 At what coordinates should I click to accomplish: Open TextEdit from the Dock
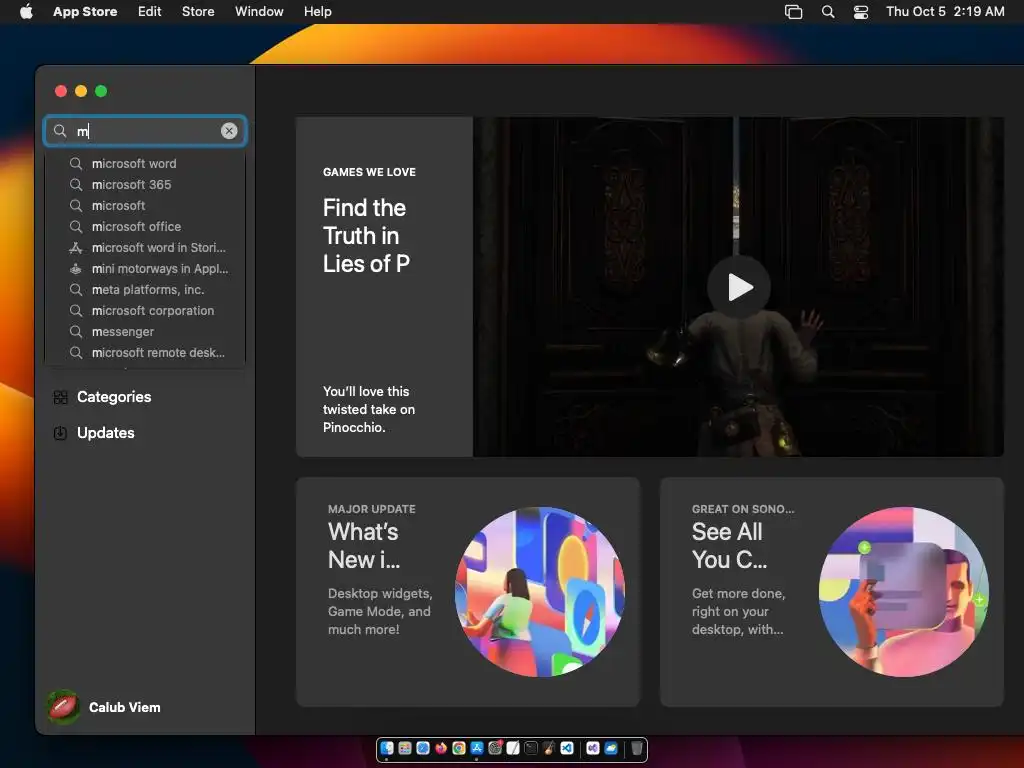[x=513, y=748]
